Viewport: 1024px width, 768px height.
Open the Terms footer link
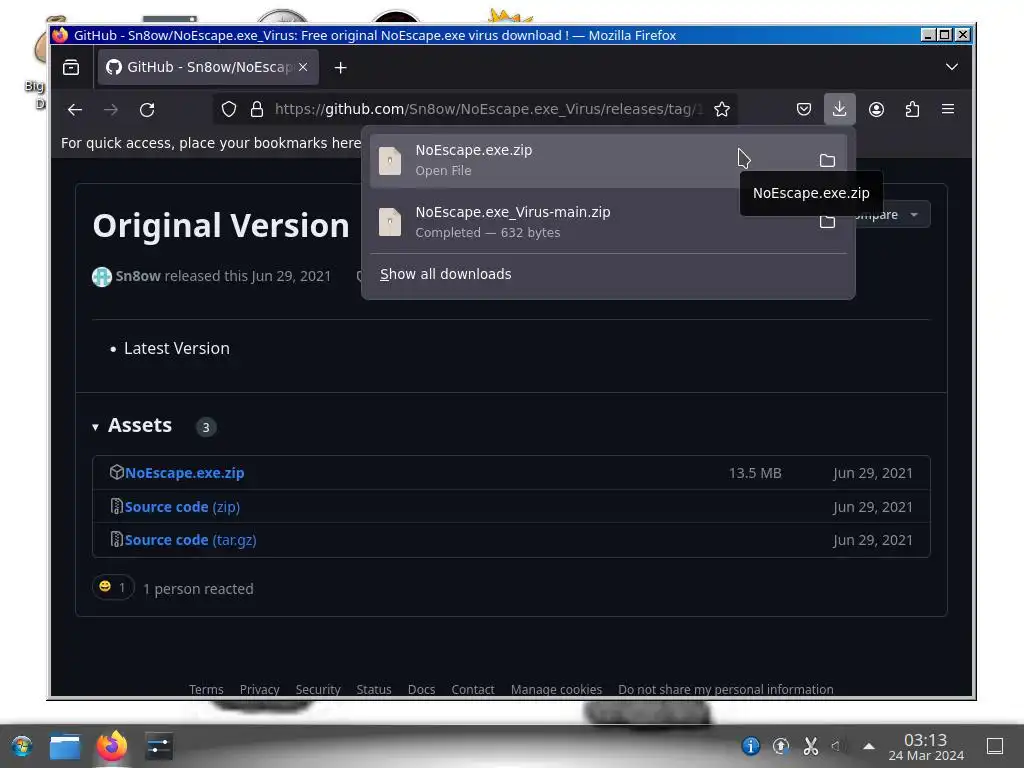pos(206,690)
